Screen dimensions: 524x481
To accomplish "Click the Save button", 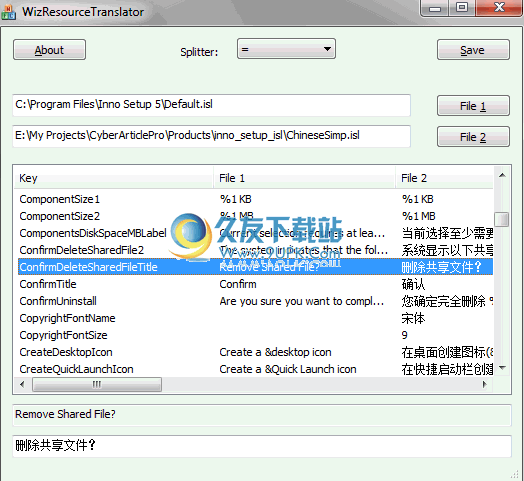I will pyautogui.click(x=473, y=50).
